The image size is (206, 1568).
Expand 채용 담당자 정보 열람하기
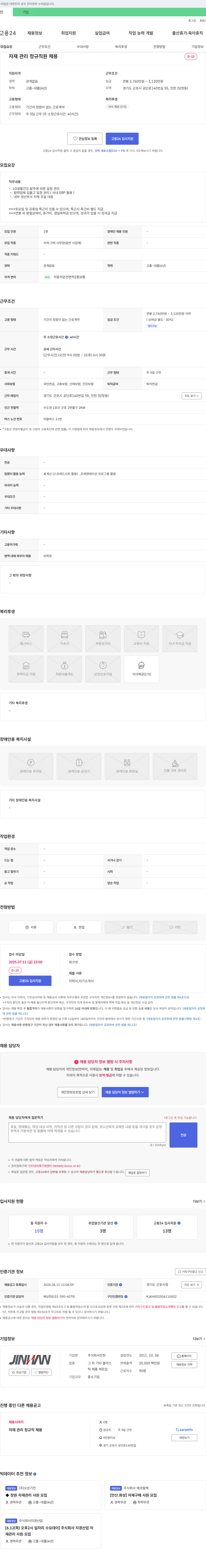(125, 1092)
